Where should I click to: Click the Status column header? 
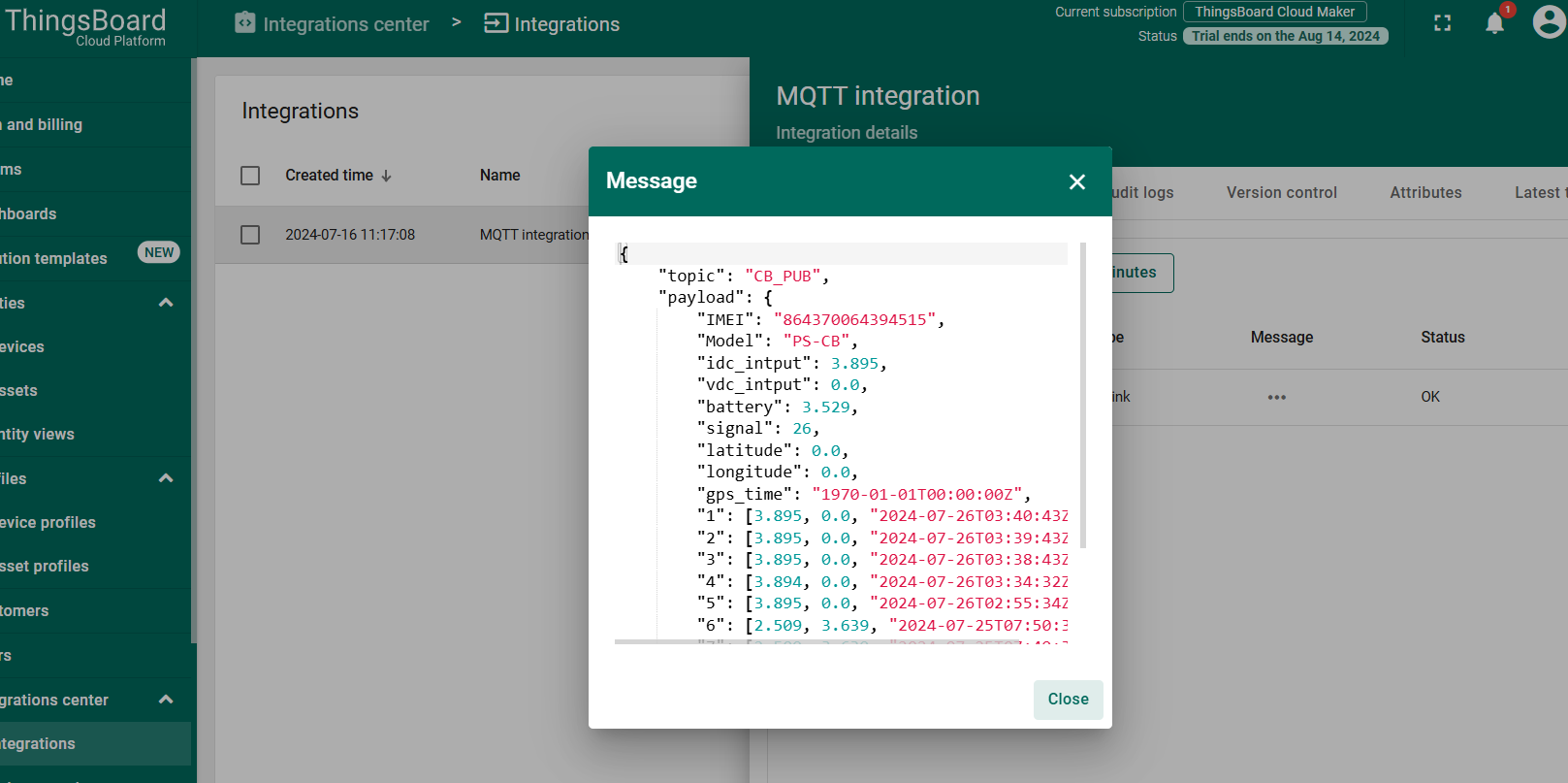pos(1442,338)
